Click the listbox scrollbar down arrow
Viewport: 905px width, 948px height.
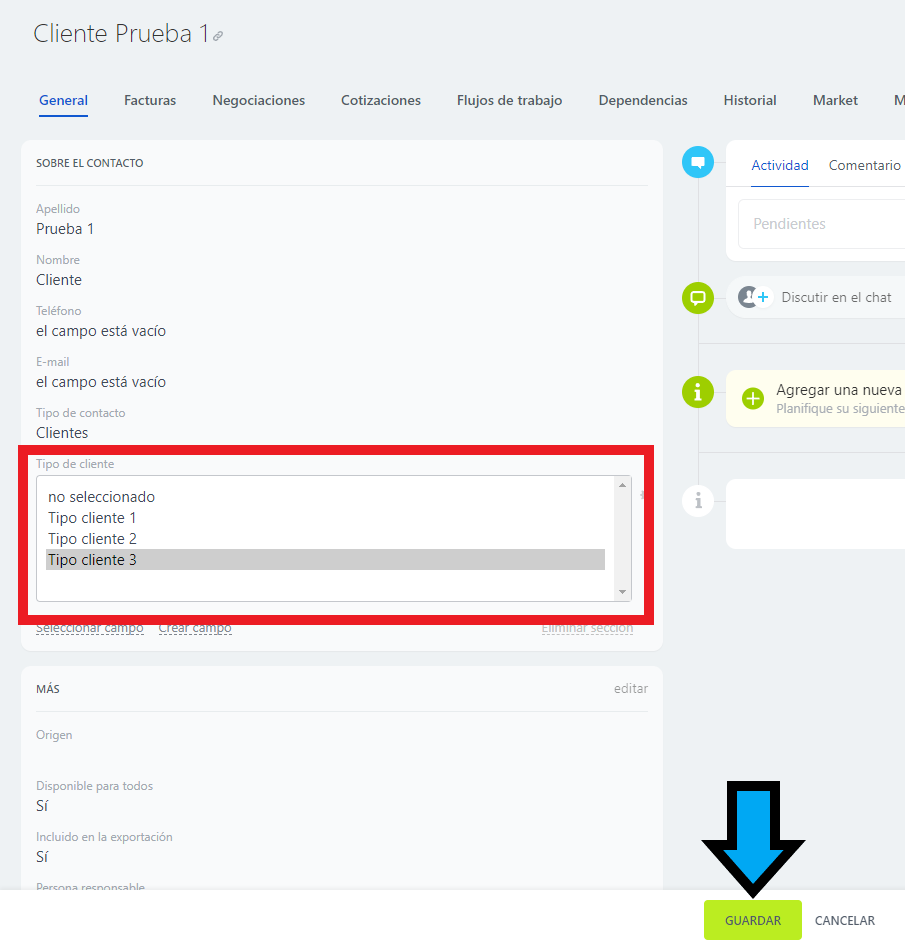click(x=623, y=592)
